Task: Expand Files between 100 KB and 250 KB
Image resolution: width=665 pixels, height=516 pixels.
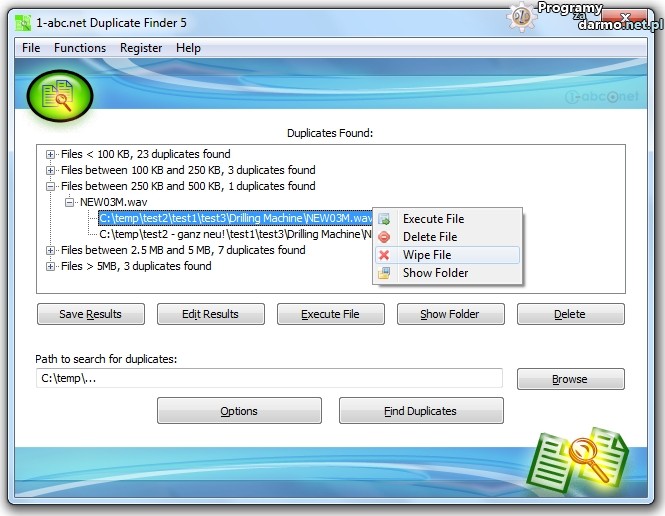Action: pos(51,170)
